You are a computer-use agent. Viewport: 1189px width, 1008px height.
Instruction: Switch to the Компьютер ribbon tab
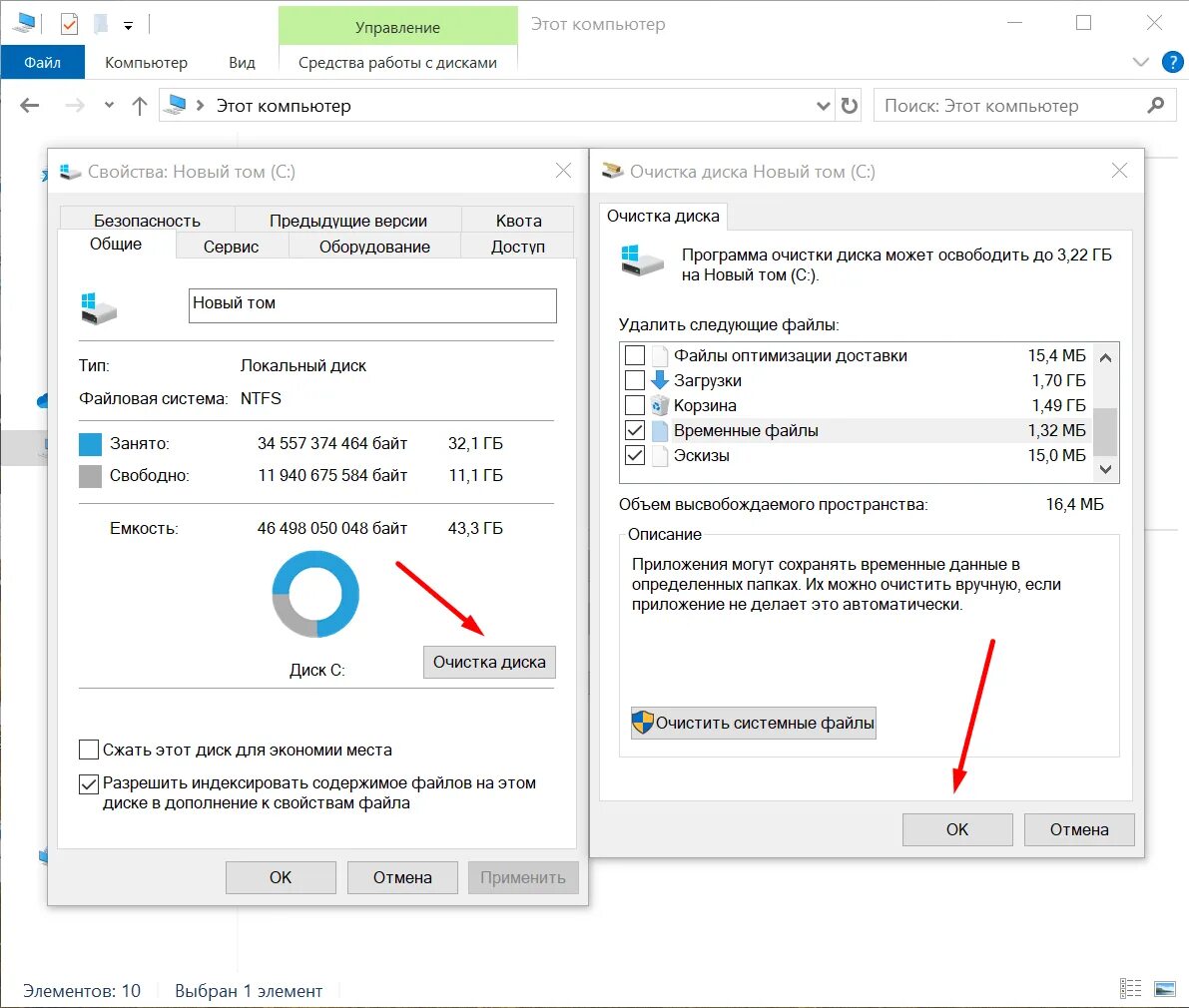point(146,62)
